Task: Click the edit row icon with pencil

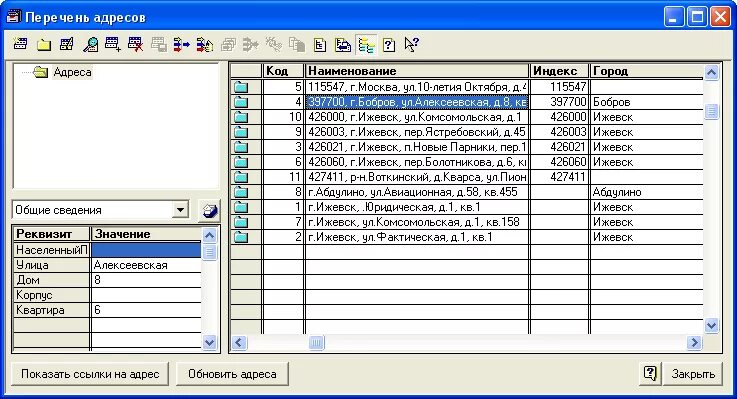Action: (67, 45)
